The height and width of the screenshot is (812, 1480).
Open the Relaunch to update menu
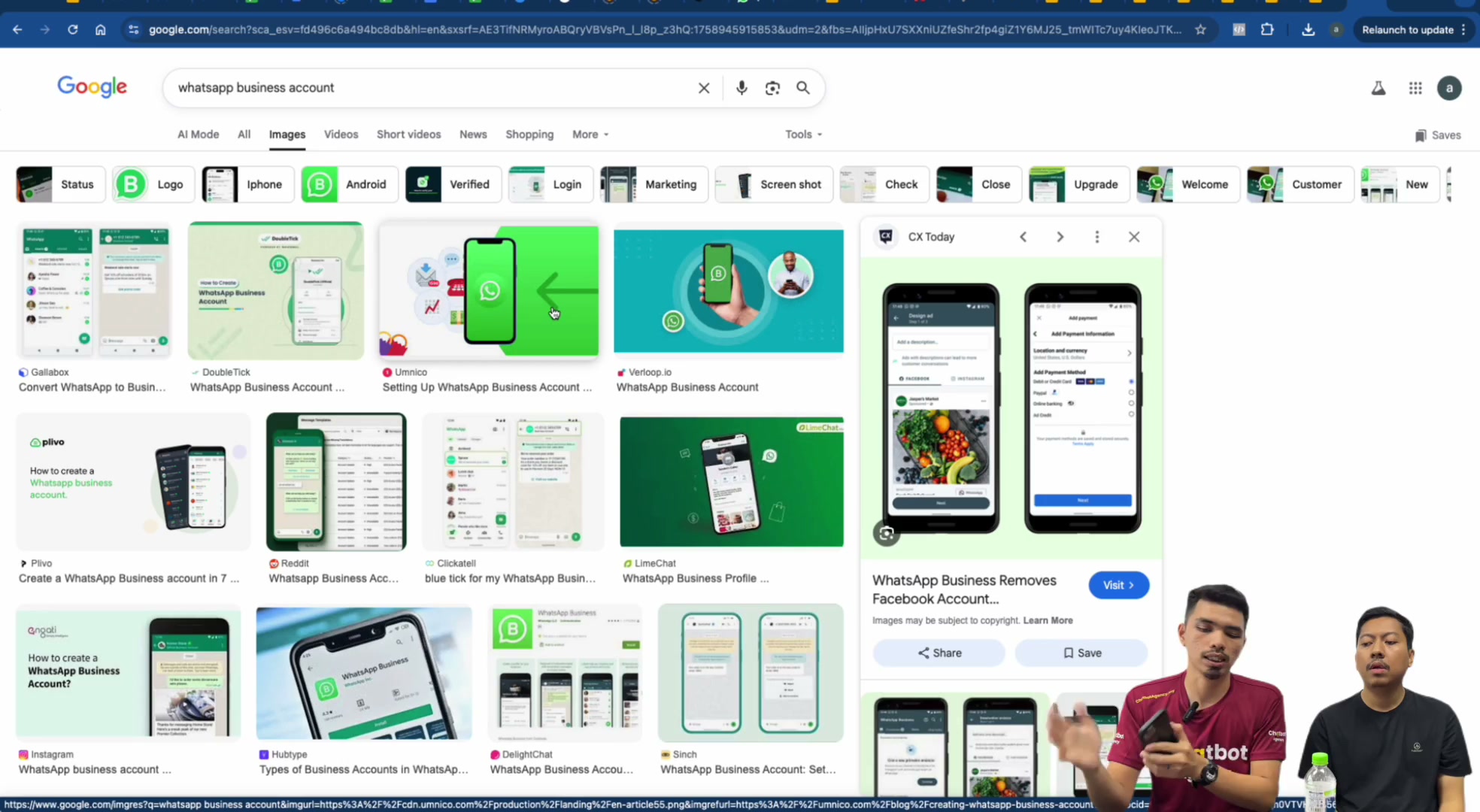(x=1414, y=29)
